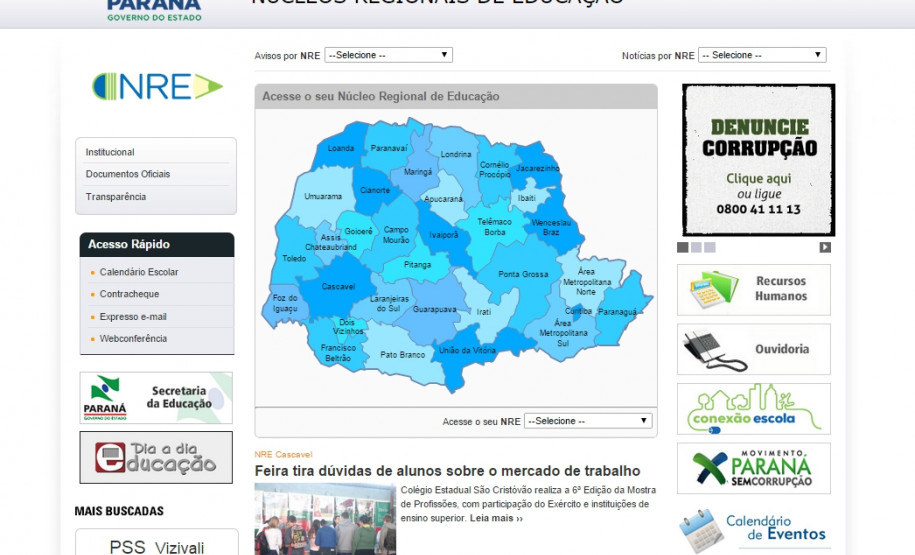Select Cianorte region on the map
The image size is (915, 555).
point(374,191)
